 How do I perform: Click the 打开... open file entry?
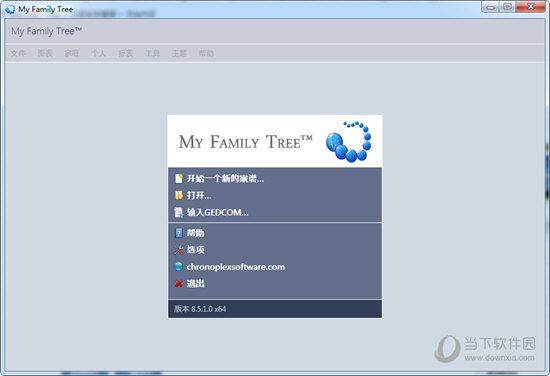click(x=193, y=195)
